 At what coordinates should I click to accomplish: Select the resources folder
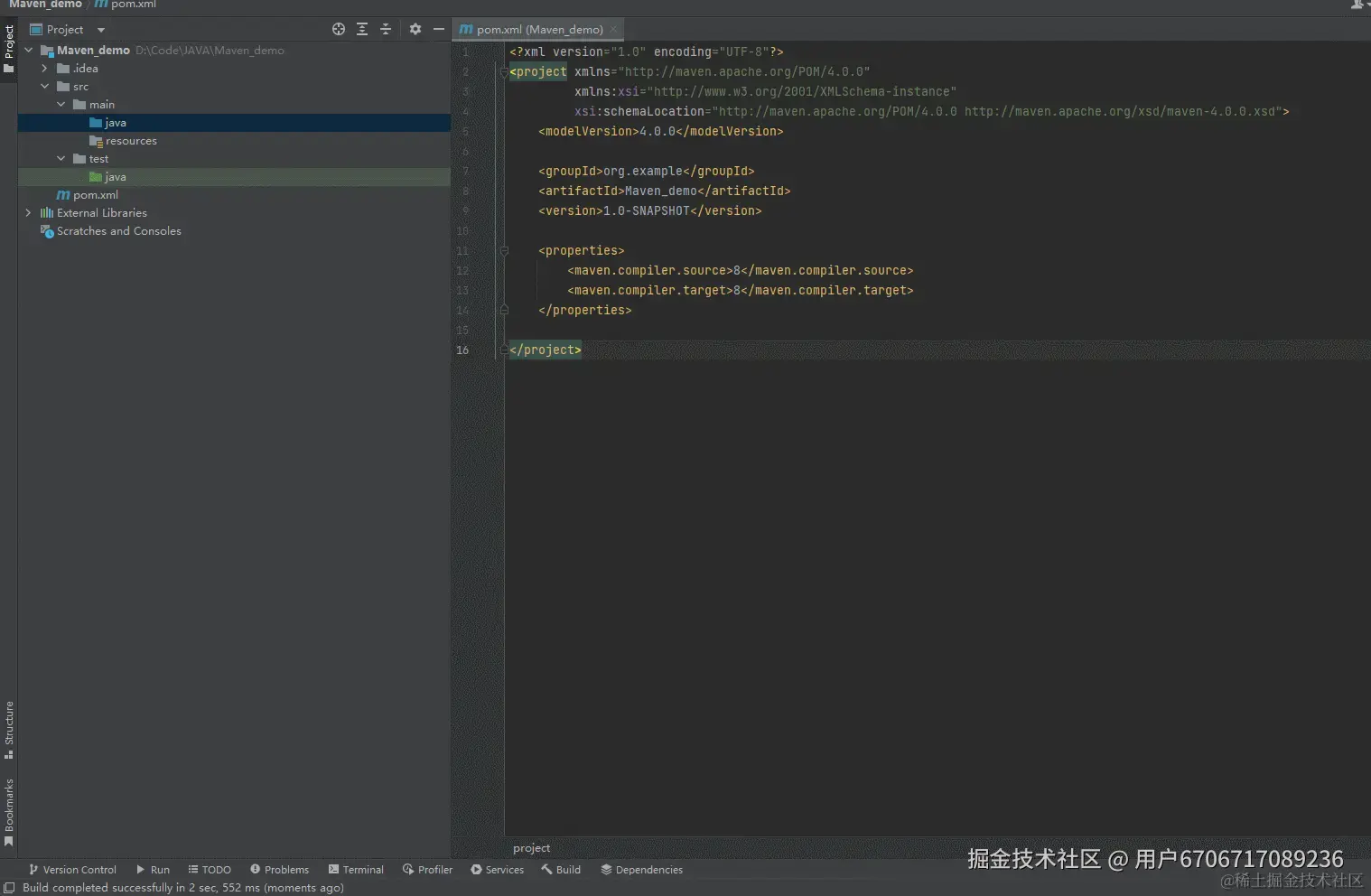[234, 141]
